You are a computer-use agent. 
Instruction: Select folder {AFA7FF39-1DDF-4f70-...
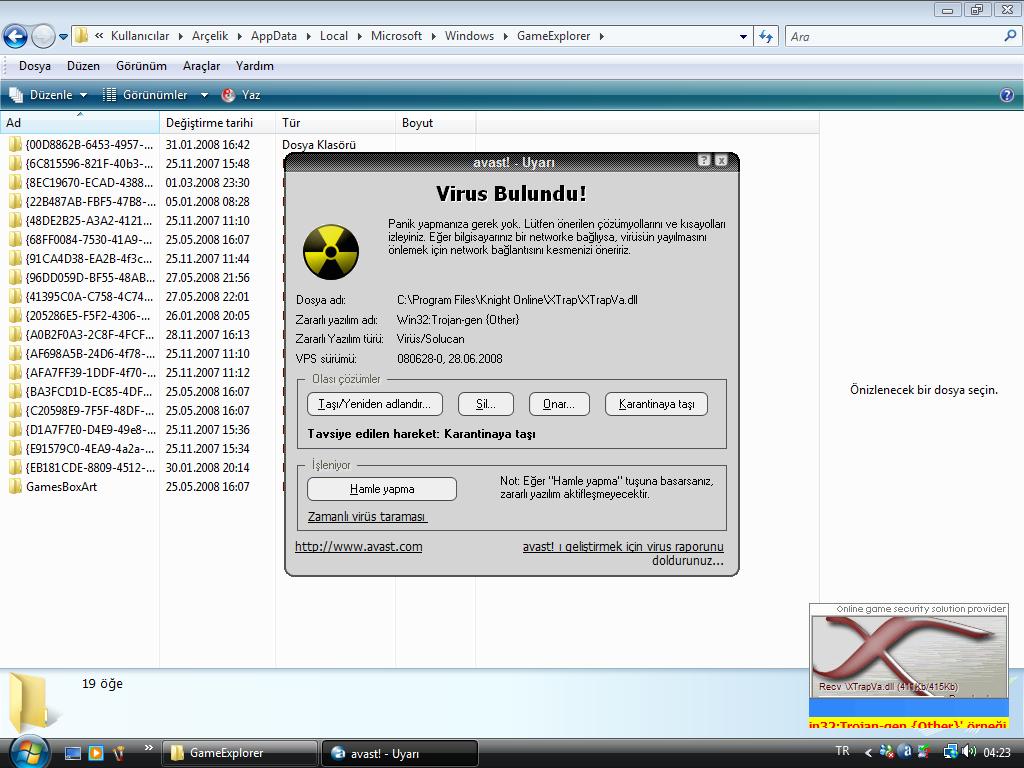(82, 373)
